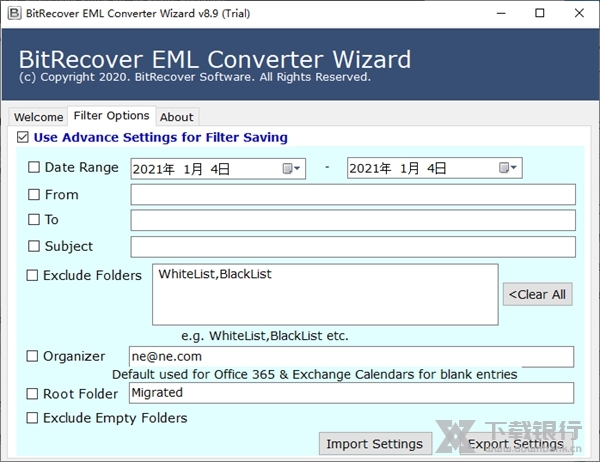Enable Exclude Empty Folders checkbox
Screen dimensions: 600x462
click(x=32, y=418)
